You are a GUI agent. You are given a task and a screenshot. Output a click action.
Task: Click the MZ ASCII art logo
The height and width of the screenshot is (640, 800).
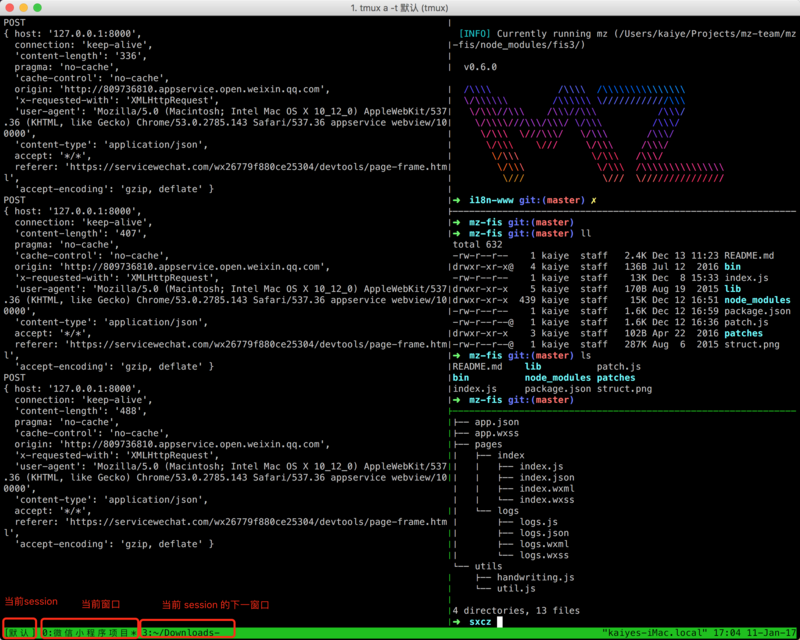coord(593,134)
